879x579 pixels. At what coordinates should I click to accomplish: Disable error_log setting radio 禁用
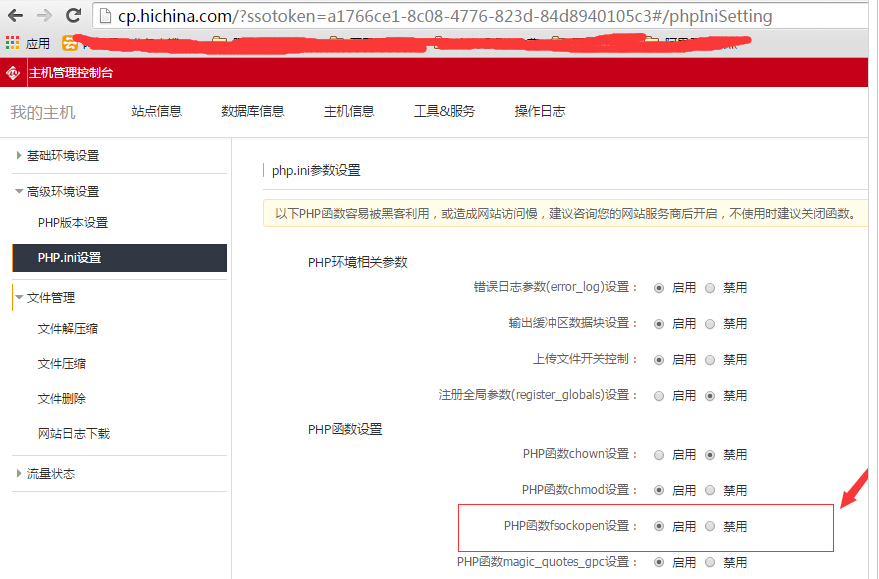[x=710, y=288]
